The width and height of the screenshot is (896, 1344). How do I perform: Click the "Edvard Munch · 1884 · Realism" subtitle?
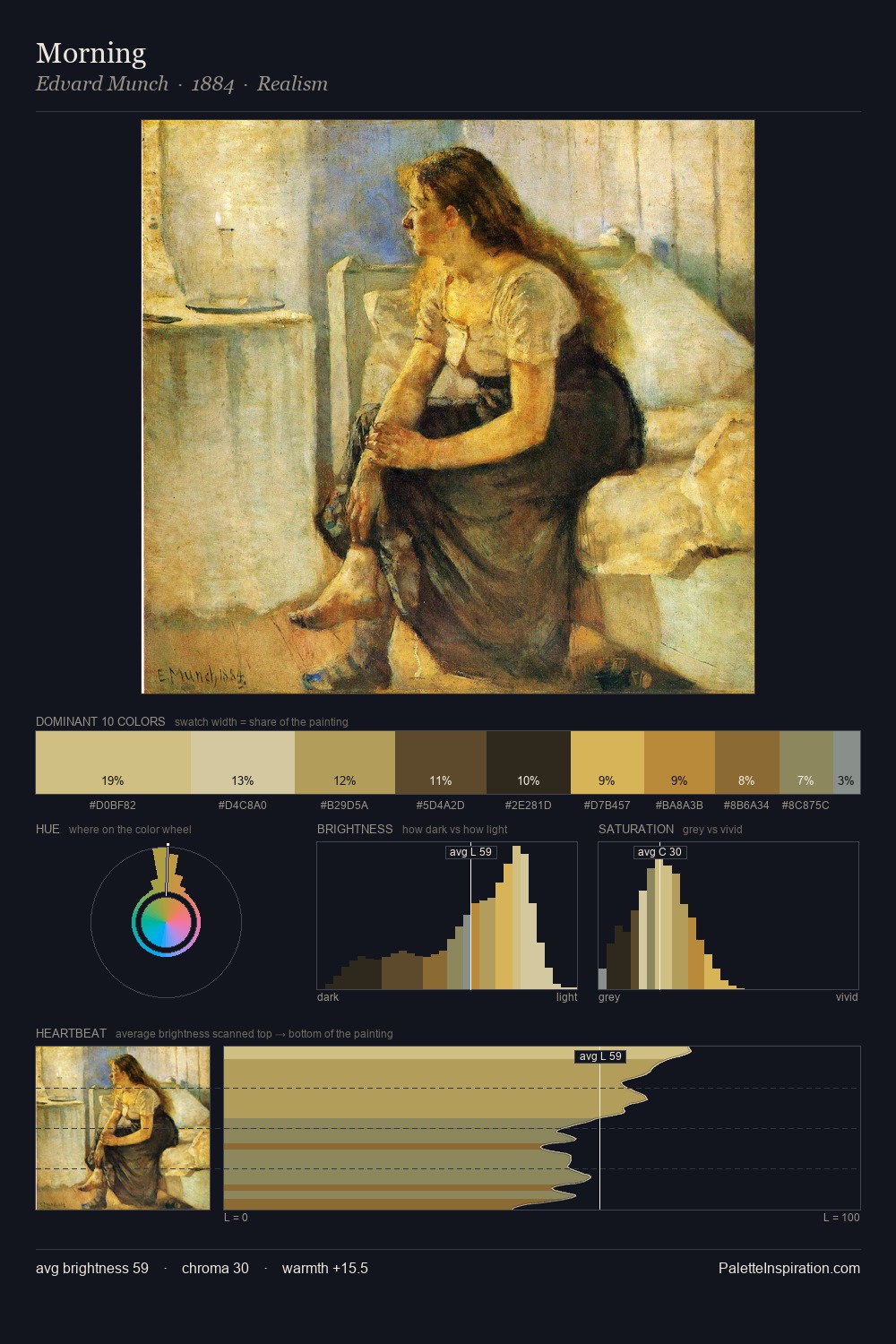tap(182, 84)
